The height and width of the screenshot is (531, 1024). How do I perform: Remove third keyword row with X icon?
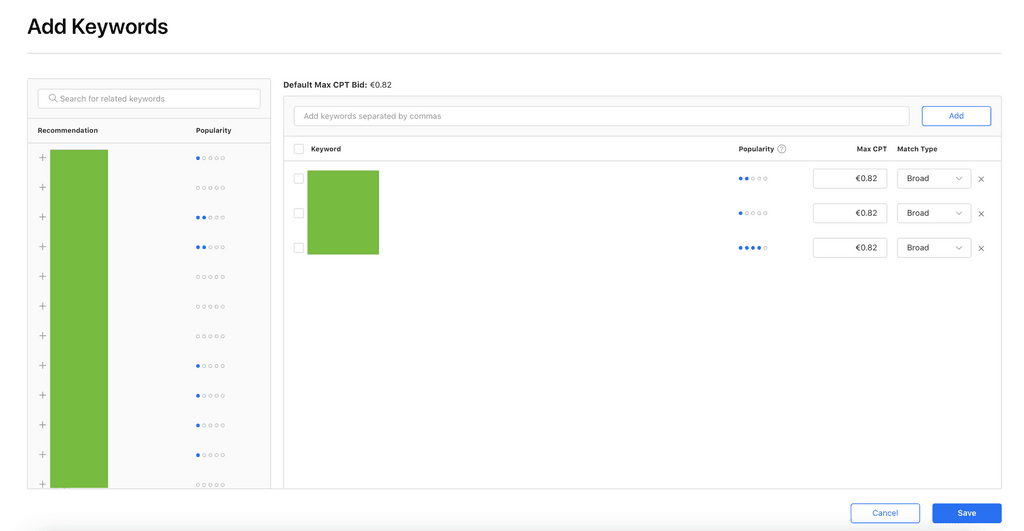981,248
